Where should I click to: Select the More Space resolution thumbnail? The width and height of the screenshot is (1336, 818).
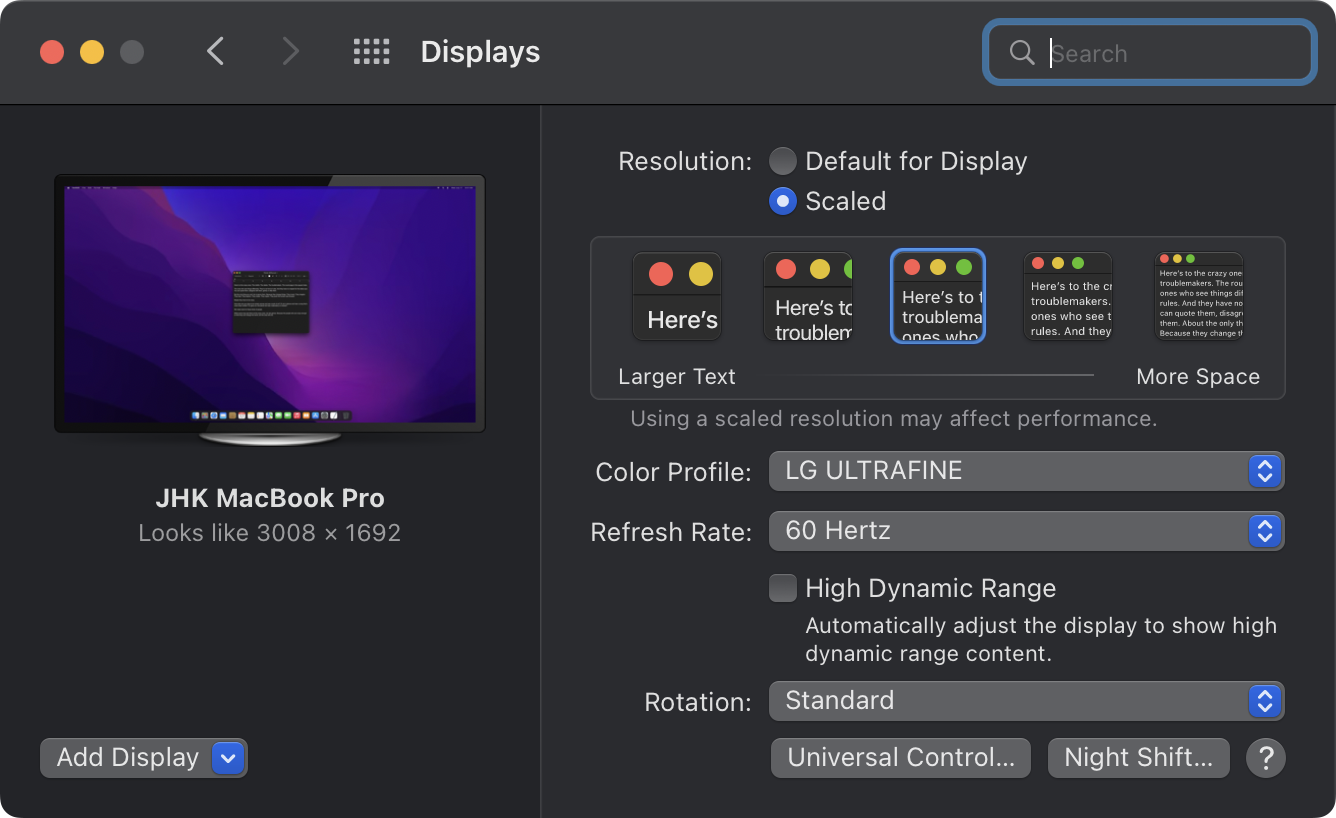pyautogui.click(x=1199, y=296)
